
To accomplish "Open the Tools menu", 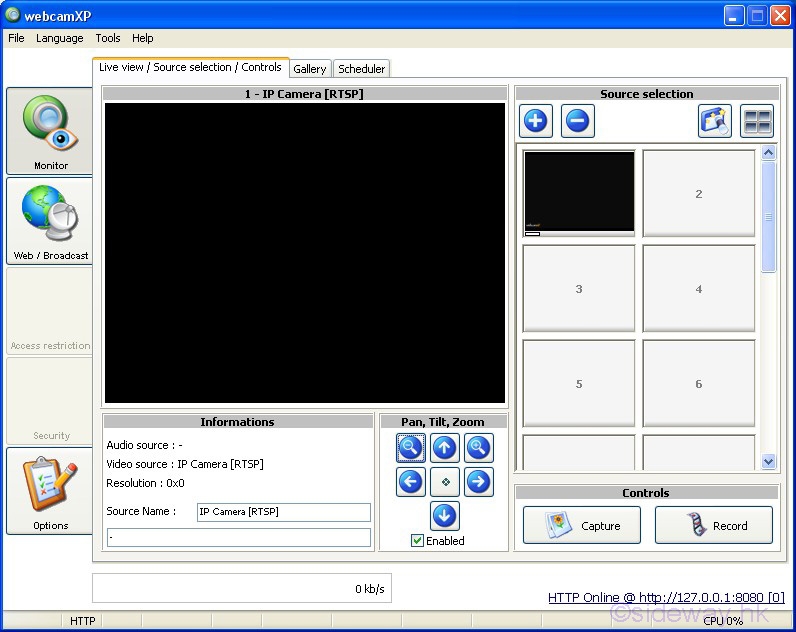I will coord(108,38).
